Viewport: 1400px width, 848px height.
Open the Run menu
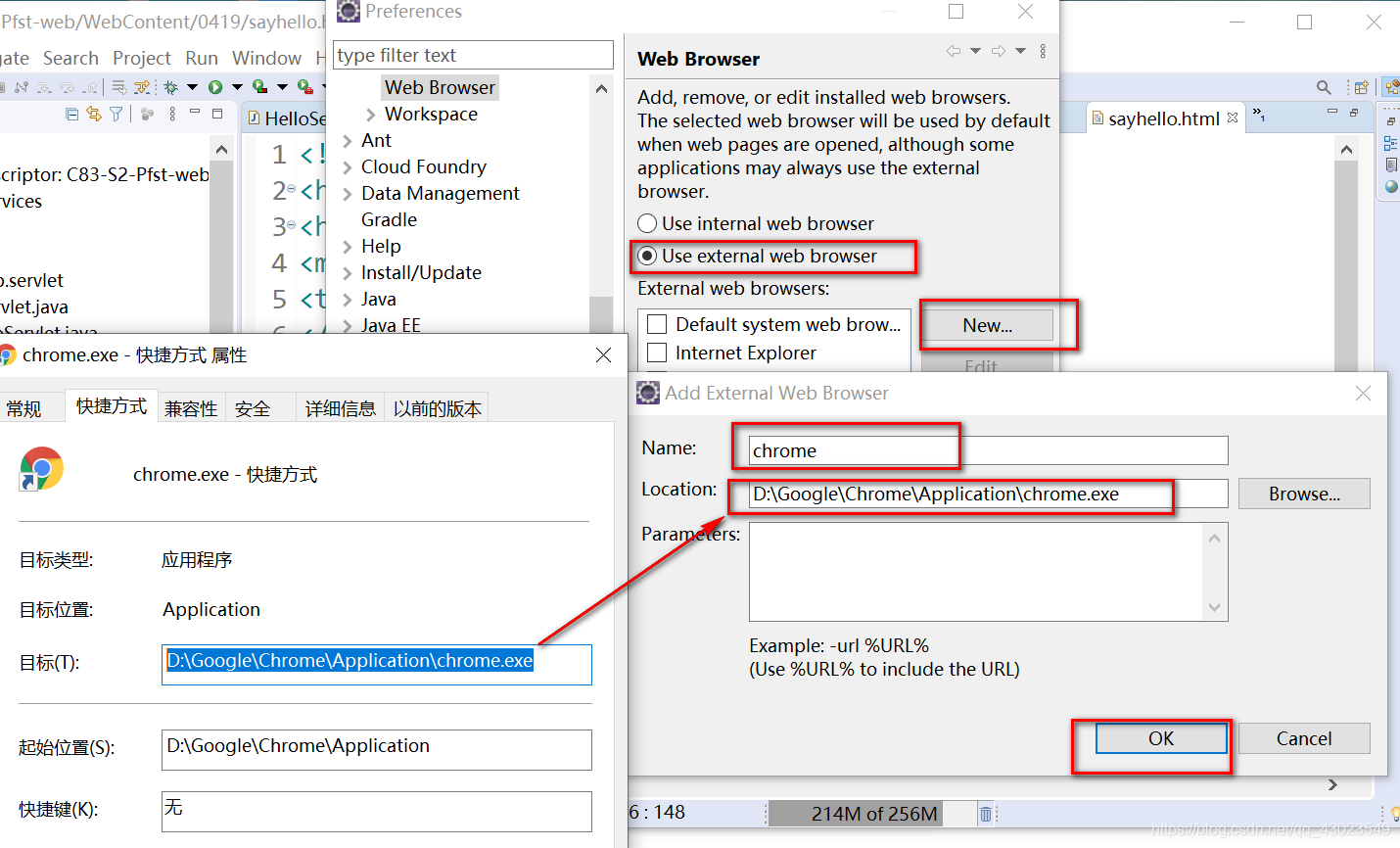[x=202, y=58]
